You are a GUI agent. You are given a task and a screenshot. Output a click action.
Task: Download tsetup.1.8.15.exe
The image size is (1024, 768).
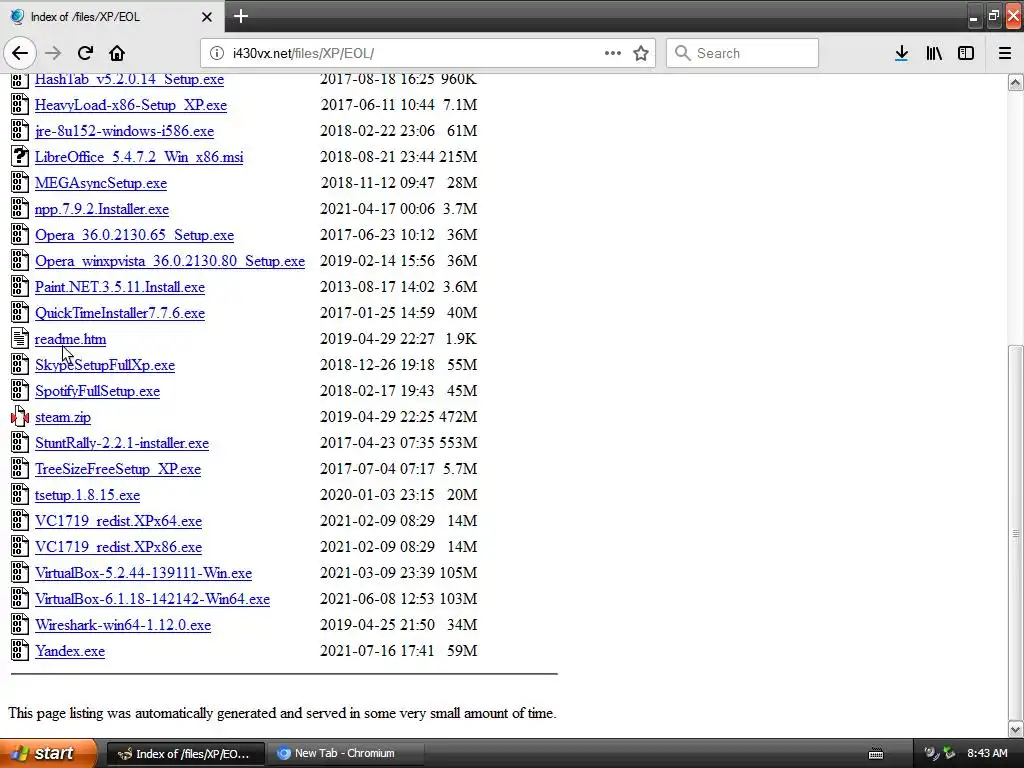click(87, 495)
